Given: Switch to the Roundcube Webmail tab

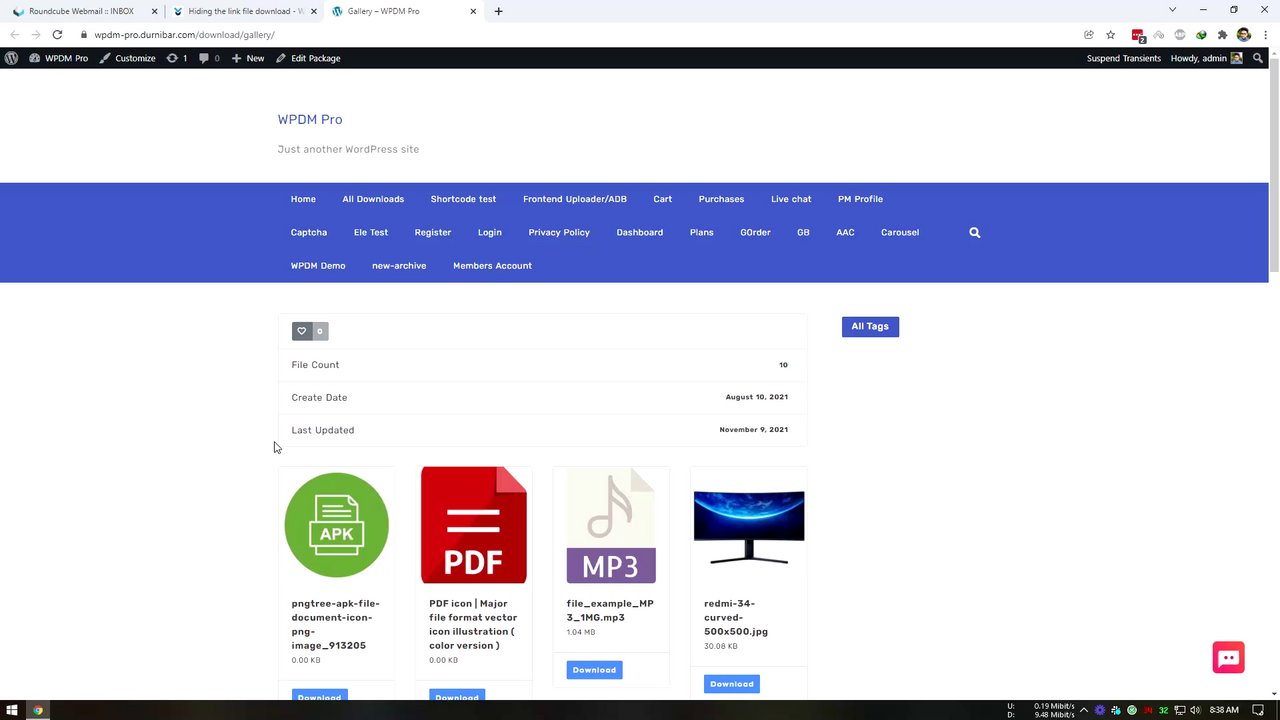Looking at the screenshot, I should pyautogui.click(x=81, y=11).
